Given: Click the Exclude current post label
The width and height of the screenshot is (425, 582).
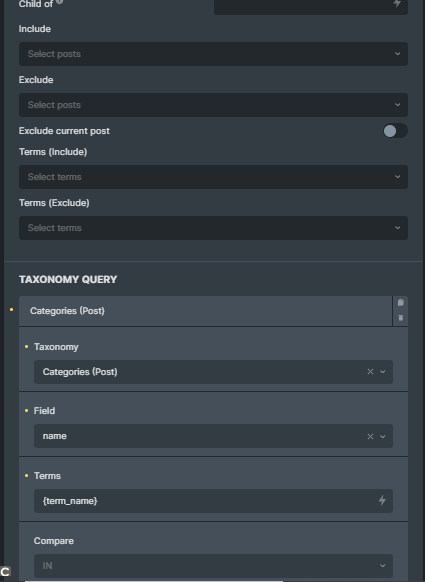Looking at the screenshot, I should (64, 131).
